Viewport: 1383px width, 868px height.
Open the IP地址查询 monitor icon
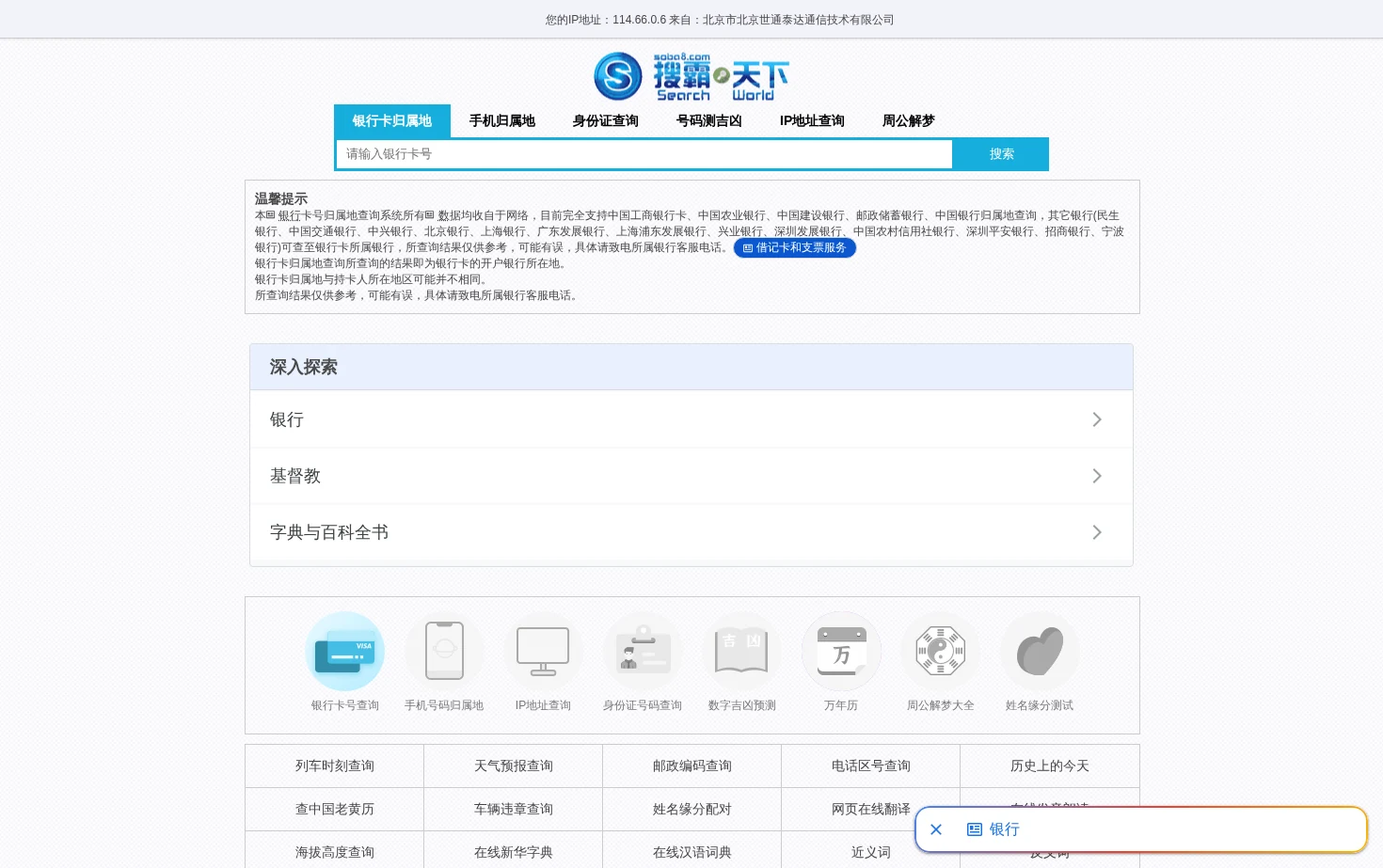(x=543, y=652)
